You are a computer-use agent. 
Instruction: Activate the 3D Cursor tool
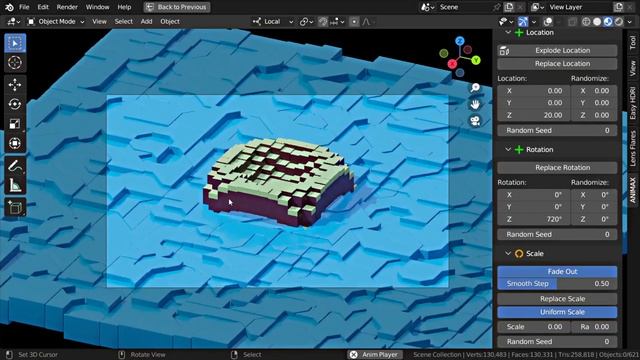(15, 62)
